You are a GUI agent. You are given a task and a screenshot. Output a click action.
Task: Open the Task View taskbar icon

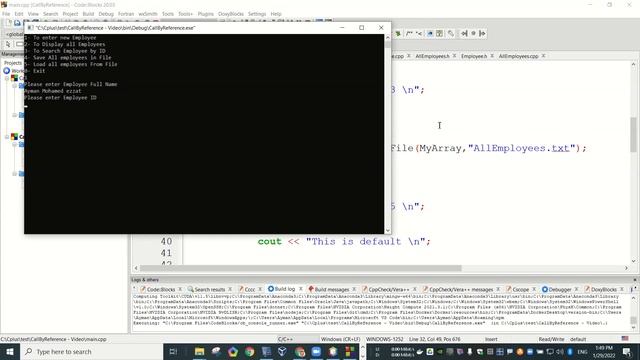tap(173, 351)
